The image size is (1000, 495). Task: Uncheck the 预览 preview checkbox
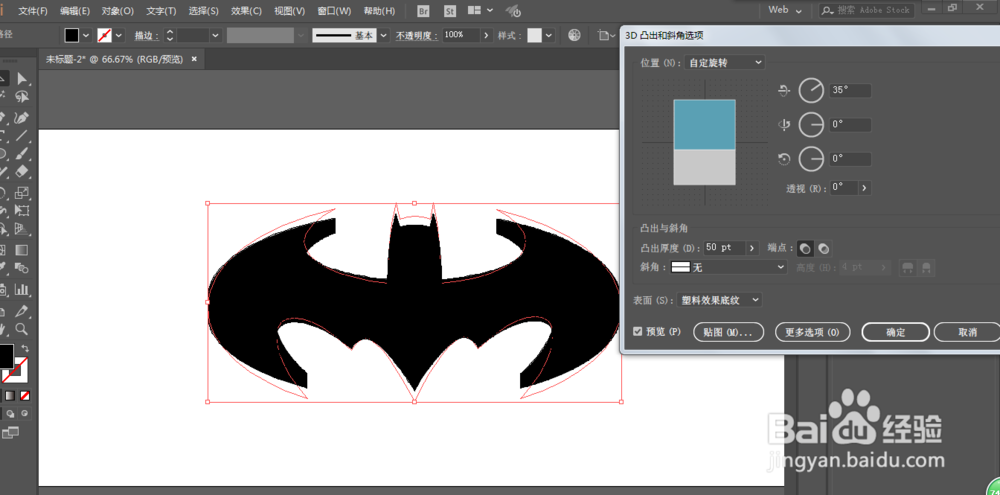638,332
